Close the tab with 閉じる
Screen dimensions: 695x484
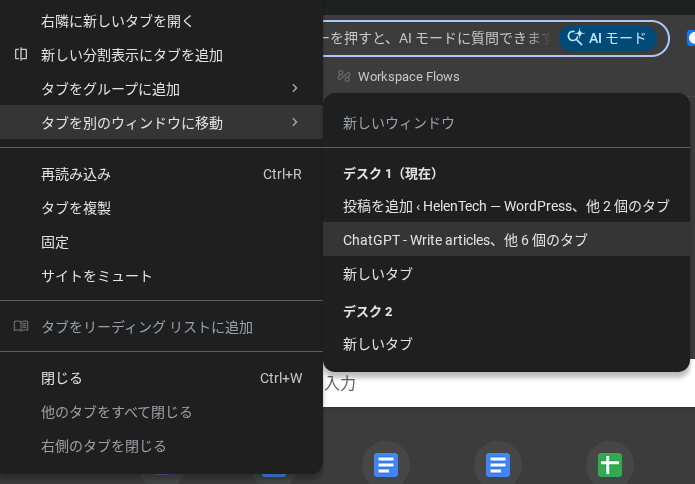(x=62, y=378)
